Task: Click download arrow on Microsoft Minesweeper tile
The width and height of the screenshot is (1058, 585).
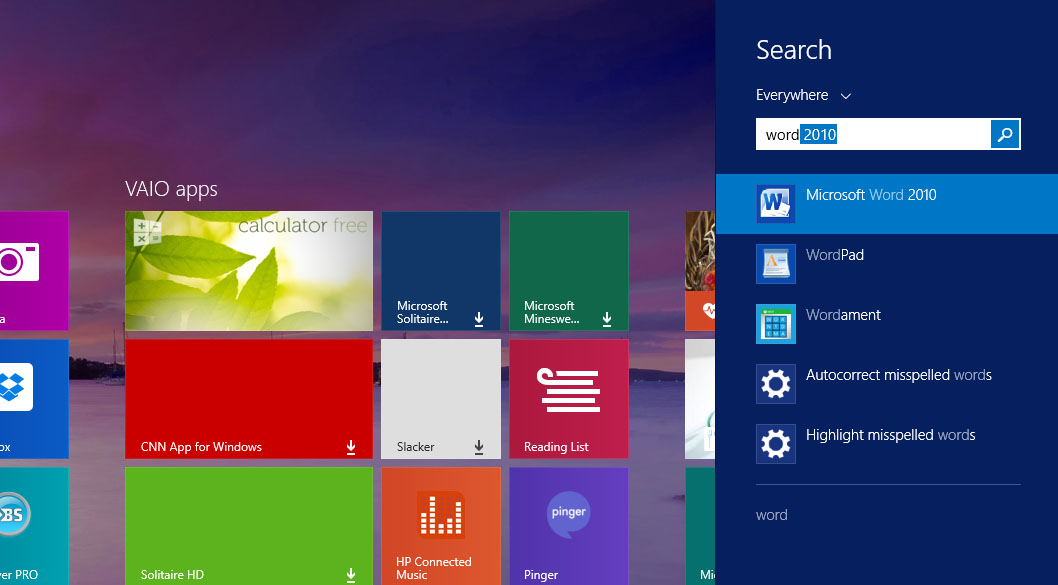Action: click(x=607, y=319)
